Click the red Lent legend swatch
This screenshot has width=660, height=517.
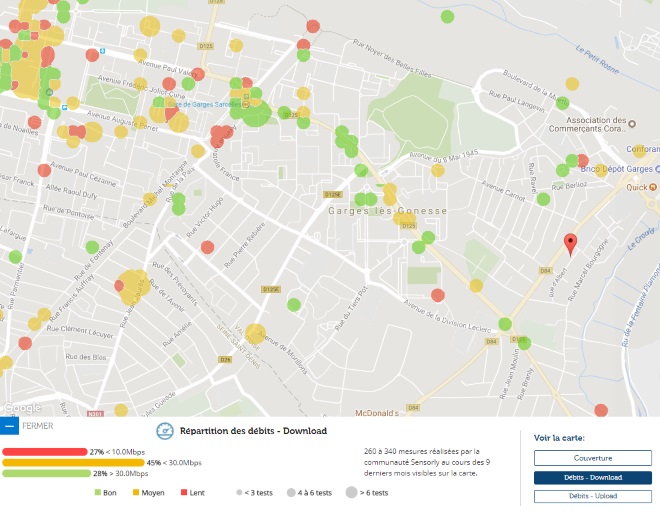tap(185, 493)
